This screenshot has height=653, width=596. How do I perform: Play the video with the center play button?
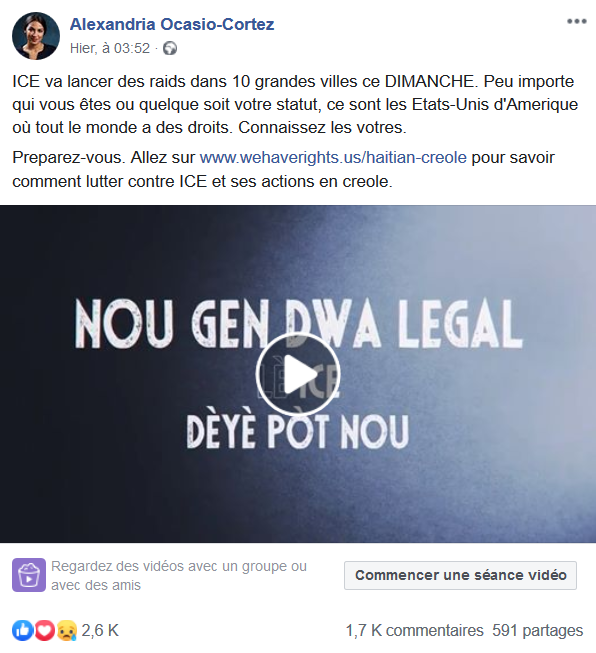[298, 374]
